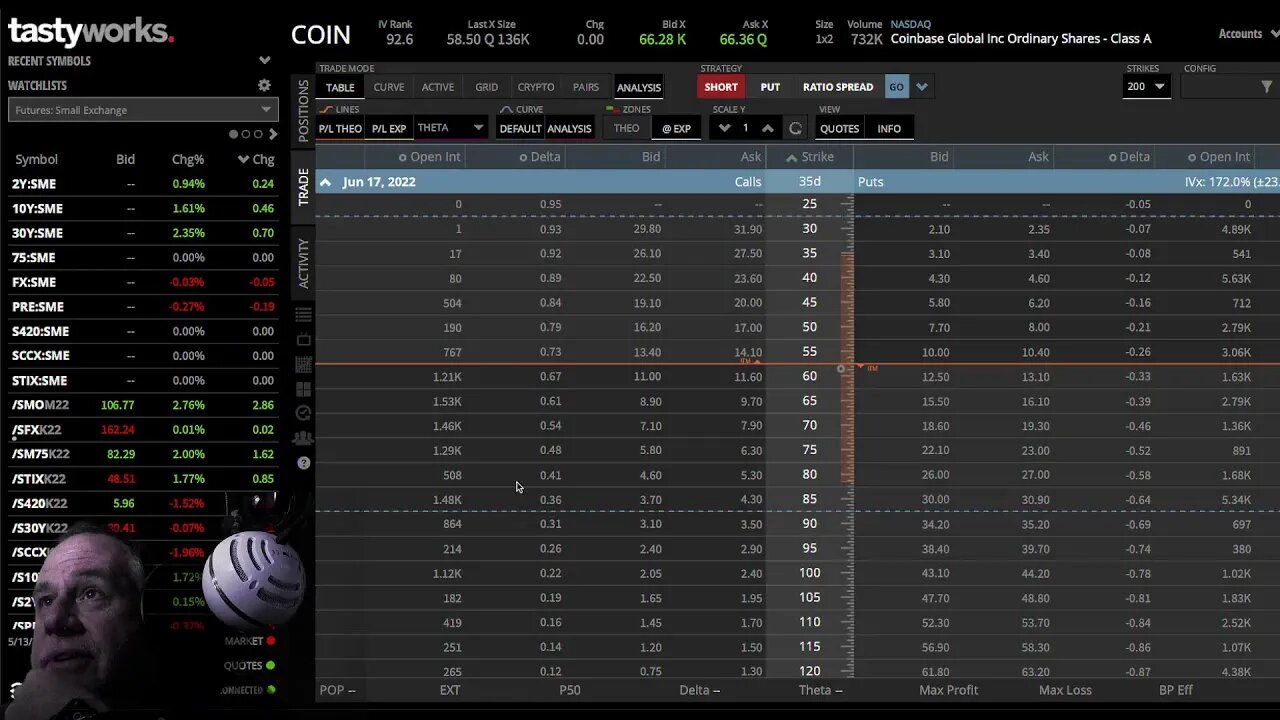Switch to PAIRS trade mode
This screenshot has width=1280, height=720.
tap(585, 87)
